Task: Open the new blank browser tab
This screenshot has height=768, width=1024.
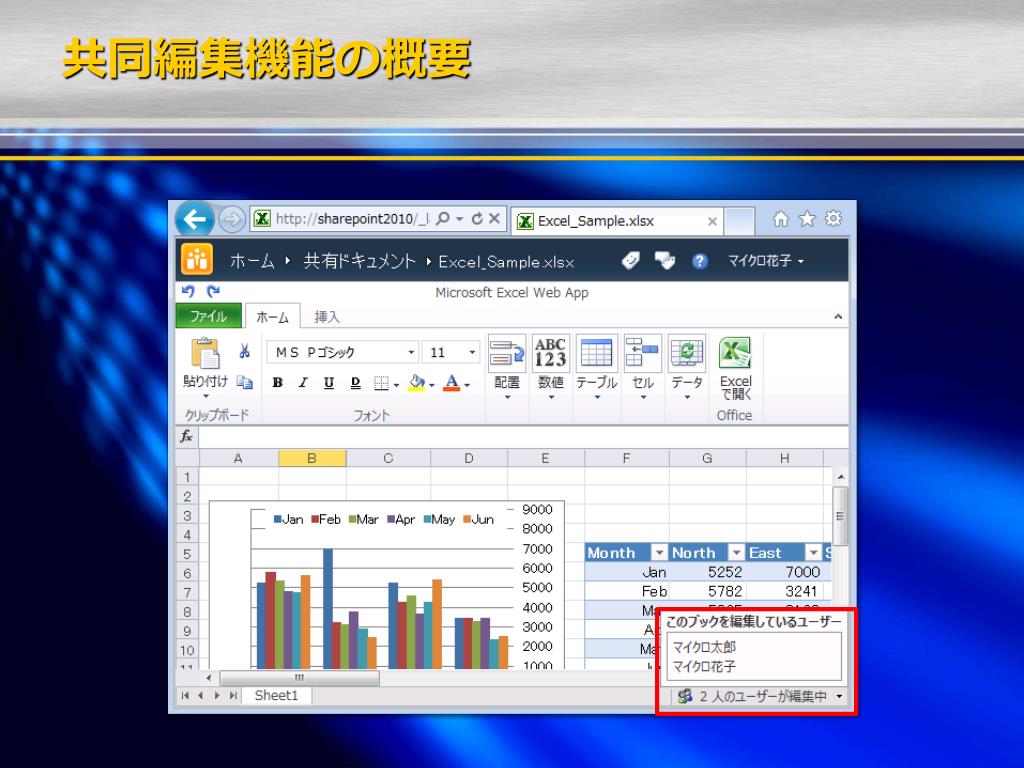Action: click(739, 221)
